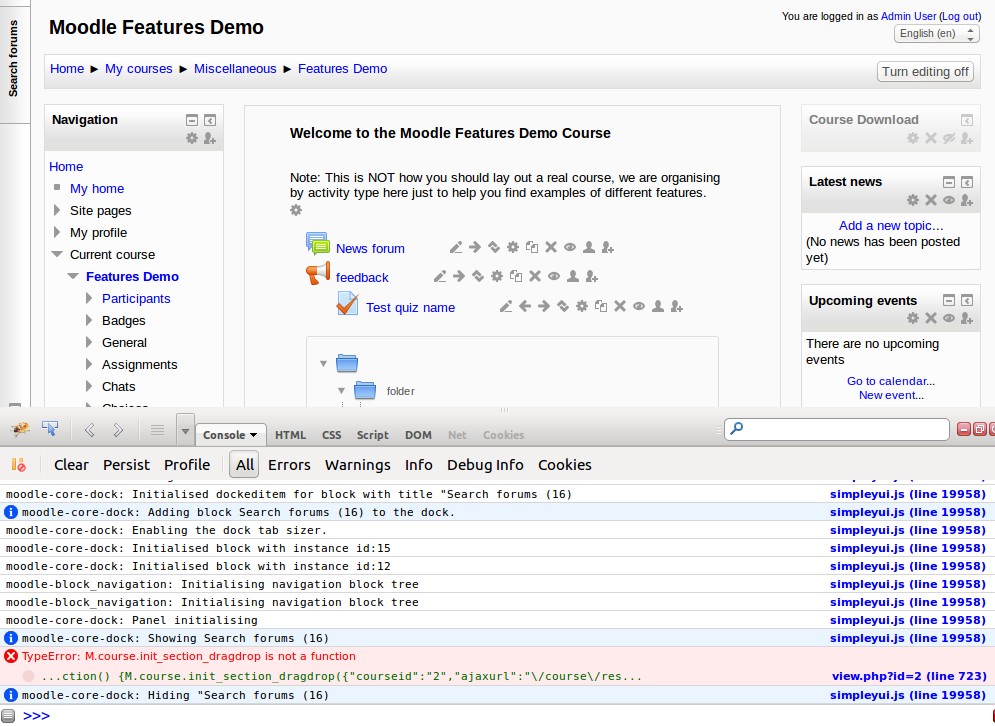Hide the Upcoming events block

tap(949, 318)
